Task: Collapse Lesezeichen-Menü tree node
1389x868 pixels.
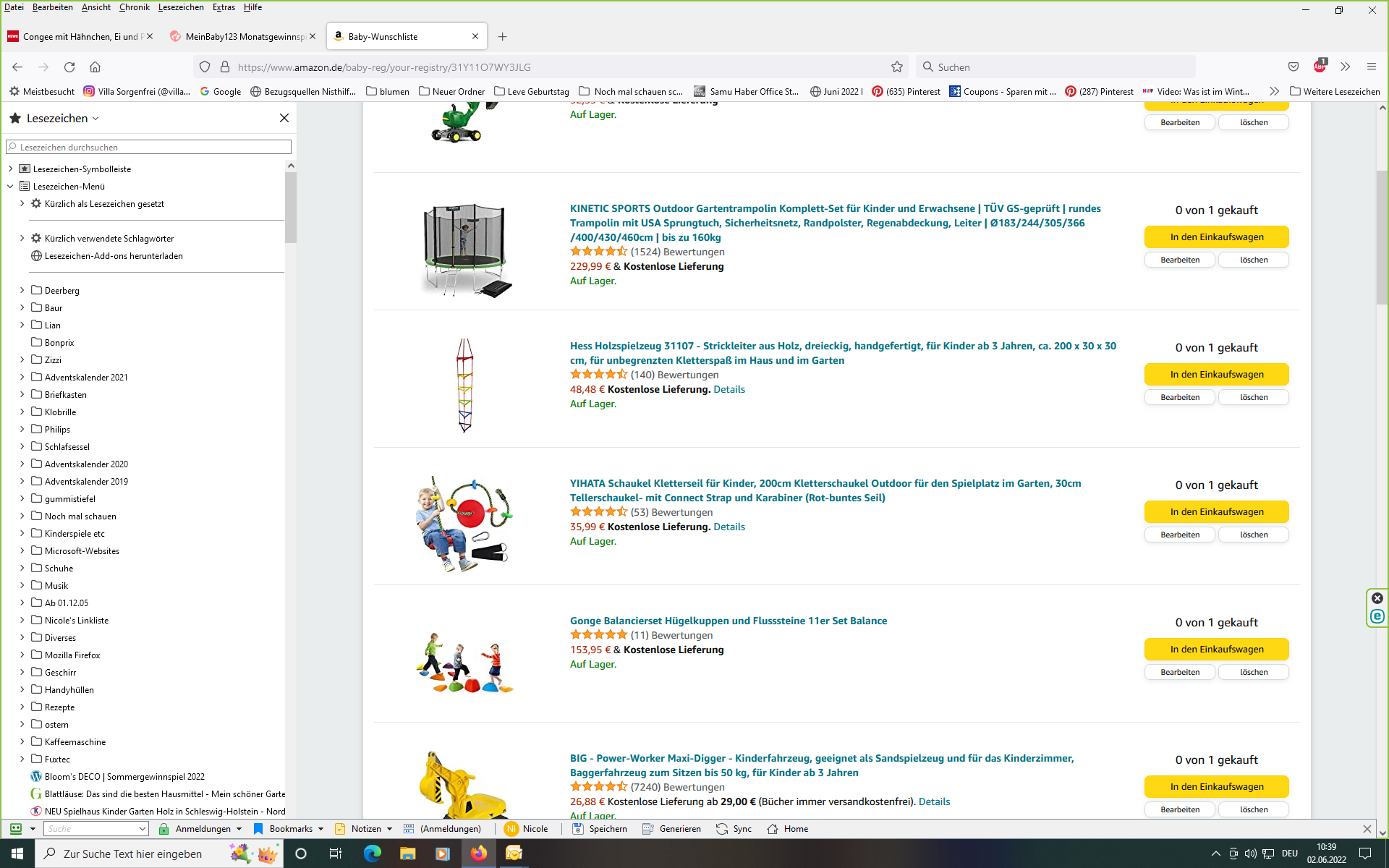Action: (11, 186)
